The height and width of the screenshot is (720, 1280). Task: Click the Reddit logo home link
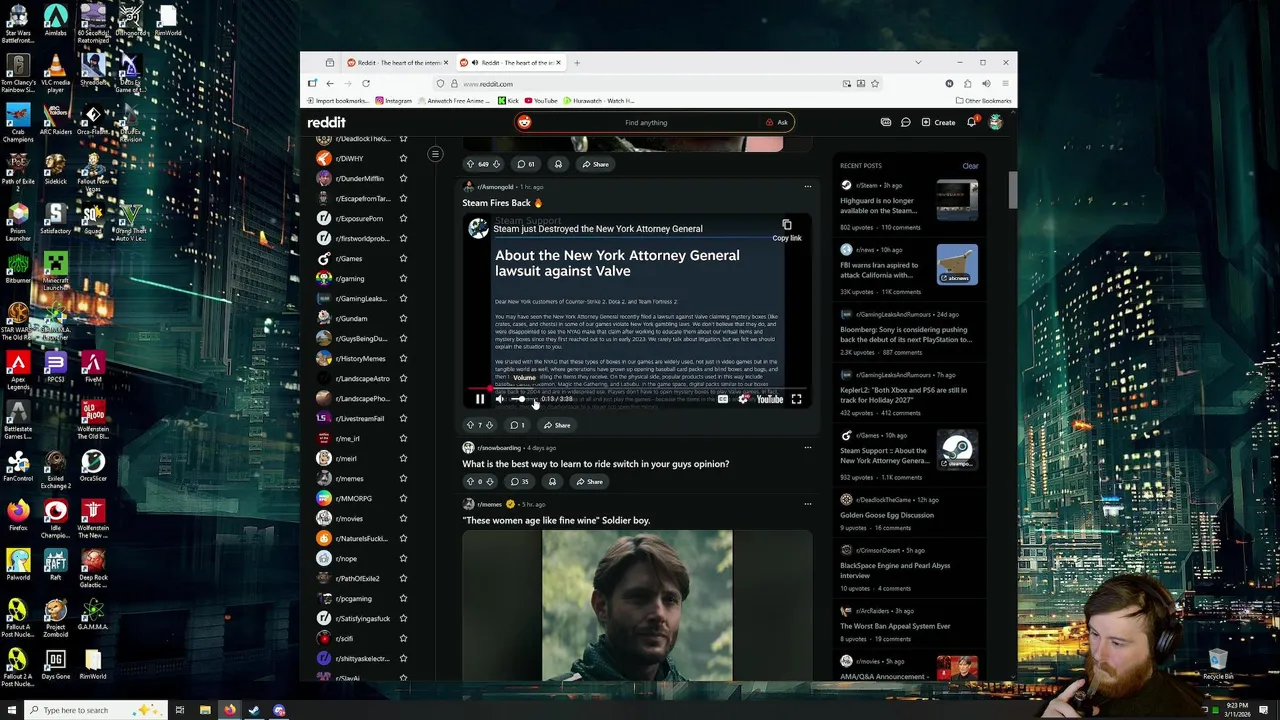pyautogui.click(x=327, y=122)
